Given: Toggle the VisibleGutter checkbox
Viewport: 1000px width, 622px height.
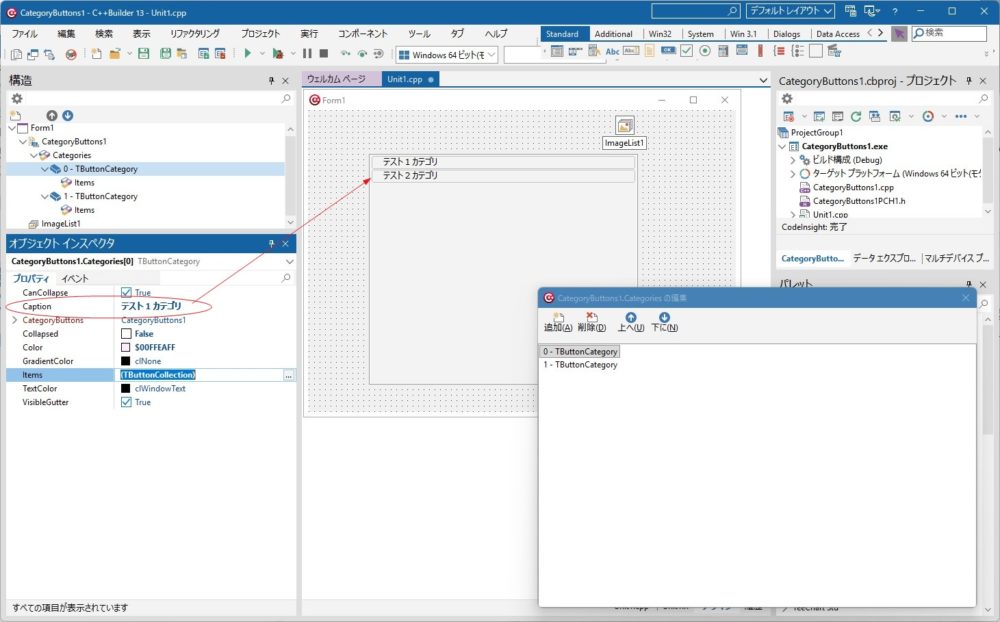Looking at the screenshot, I should coord(126,402).
